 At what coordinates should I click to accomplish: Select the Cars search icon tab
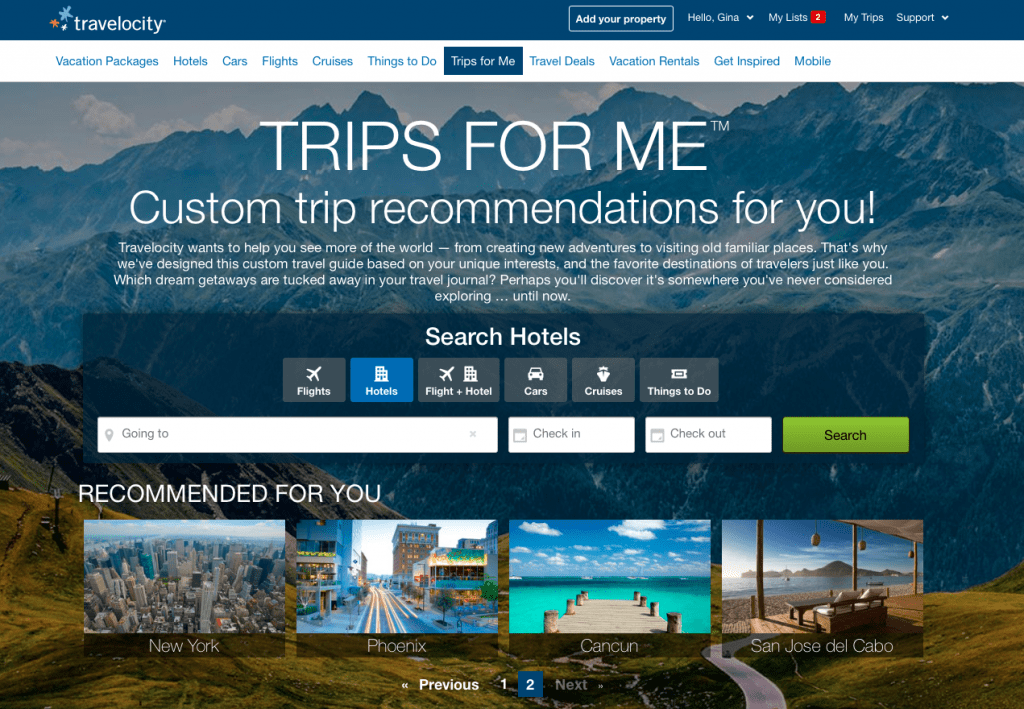536,380
